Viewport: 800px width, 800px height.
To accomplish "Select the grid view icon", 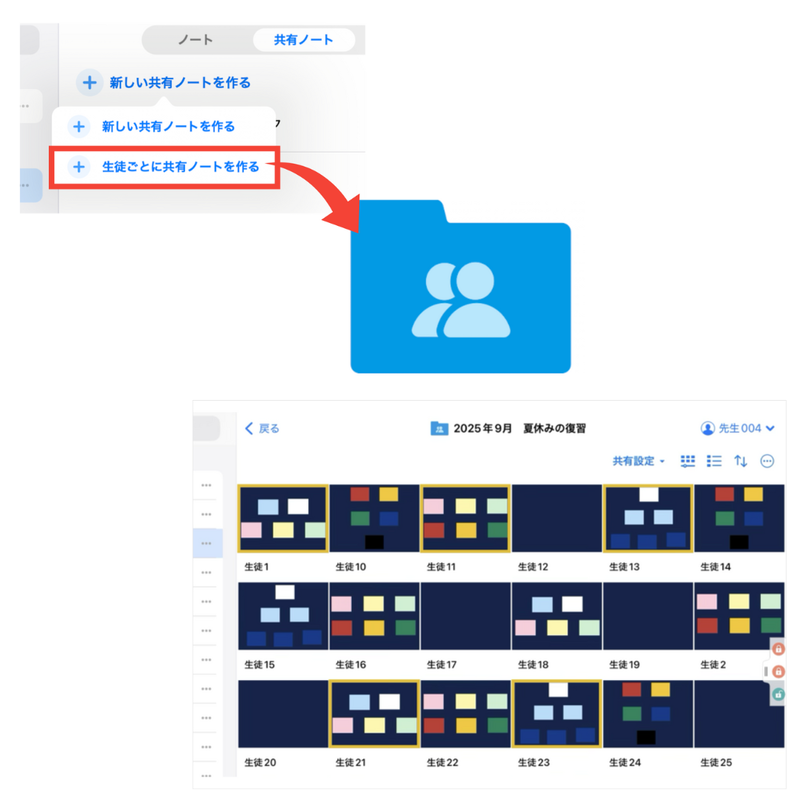I will 688,460.
